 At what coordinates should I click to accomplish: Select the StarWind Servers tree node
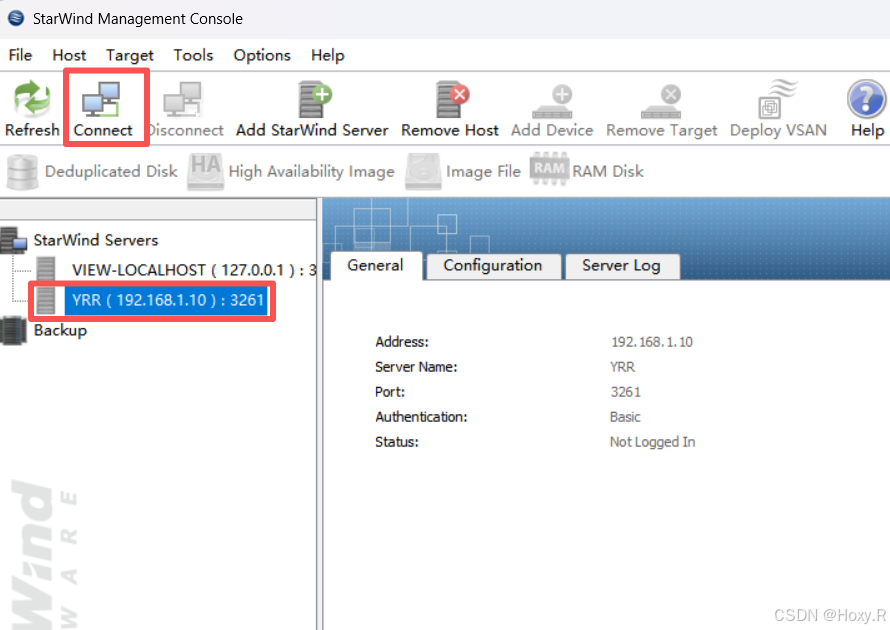[95, 240]
